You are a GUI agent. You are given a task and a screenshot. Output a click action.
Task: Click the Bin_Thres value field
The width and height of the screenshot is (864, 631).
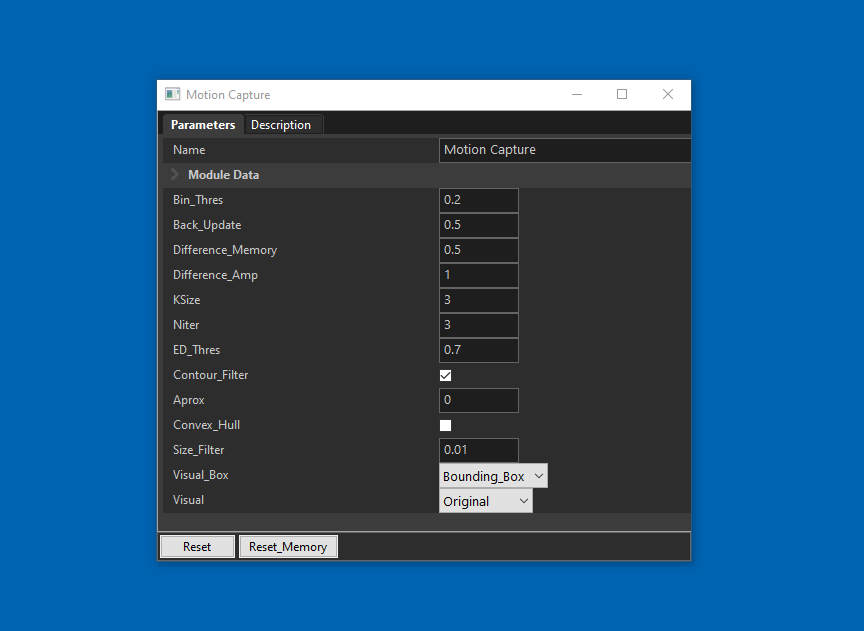point(478,200)
